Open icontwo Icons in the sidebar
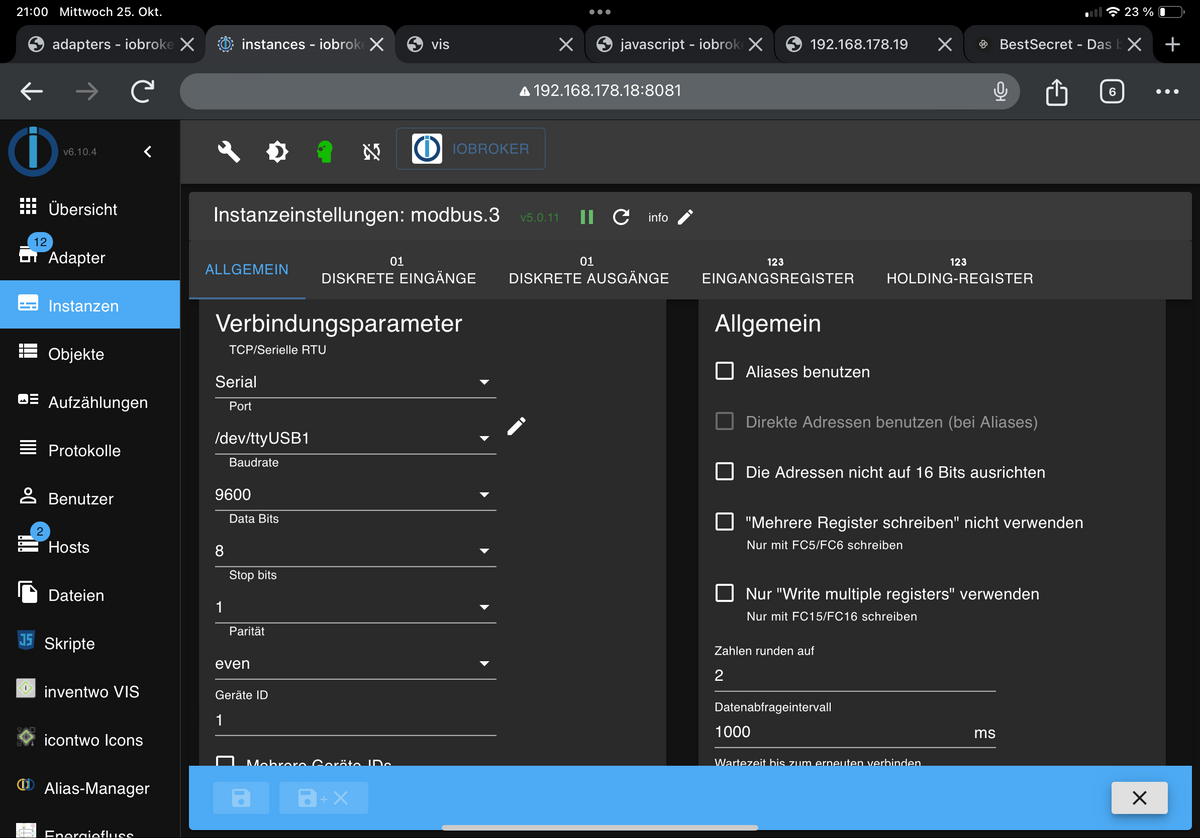The image size is (1200, 838). point(90,739)
